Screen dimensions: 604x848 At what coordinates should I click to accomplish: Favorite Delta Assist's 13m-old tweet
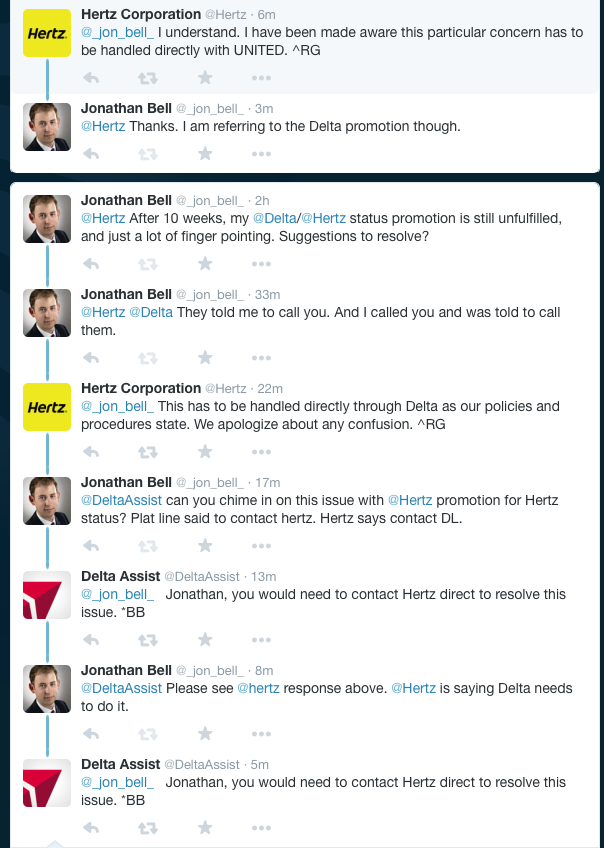(205, 639)
